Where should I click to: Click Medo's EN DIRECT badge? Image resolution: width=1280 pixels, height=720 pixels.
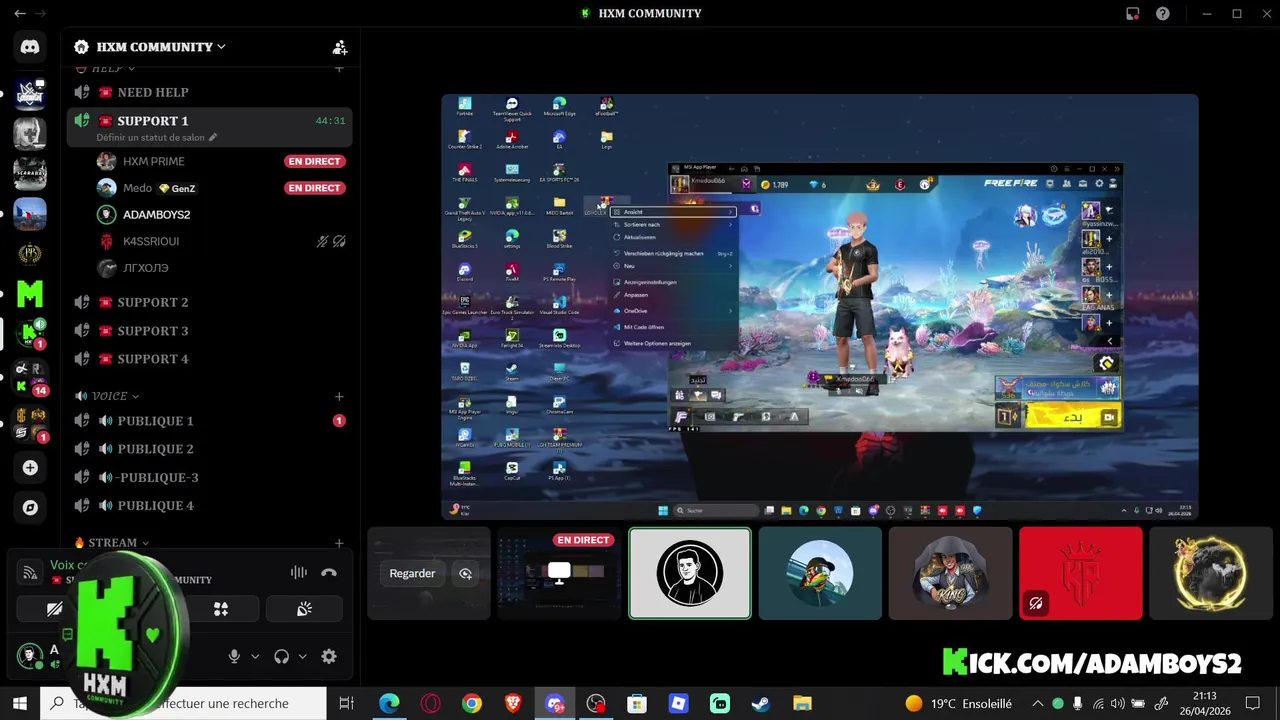[x=314, y=188]
